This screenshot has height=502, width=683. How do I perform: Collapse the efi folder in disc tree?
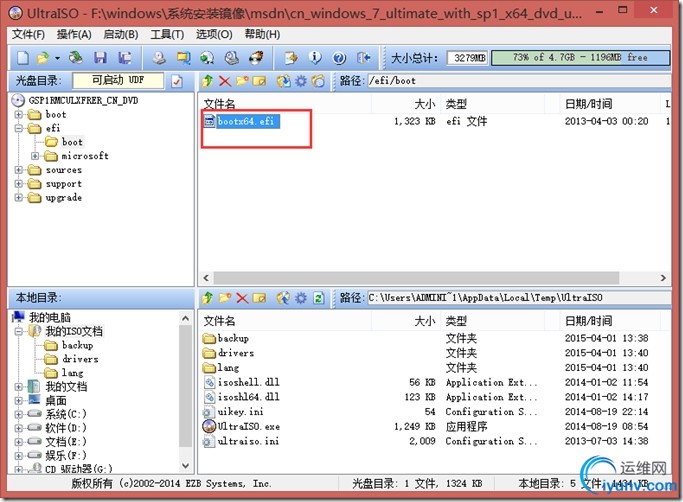(x=19, y=128)
